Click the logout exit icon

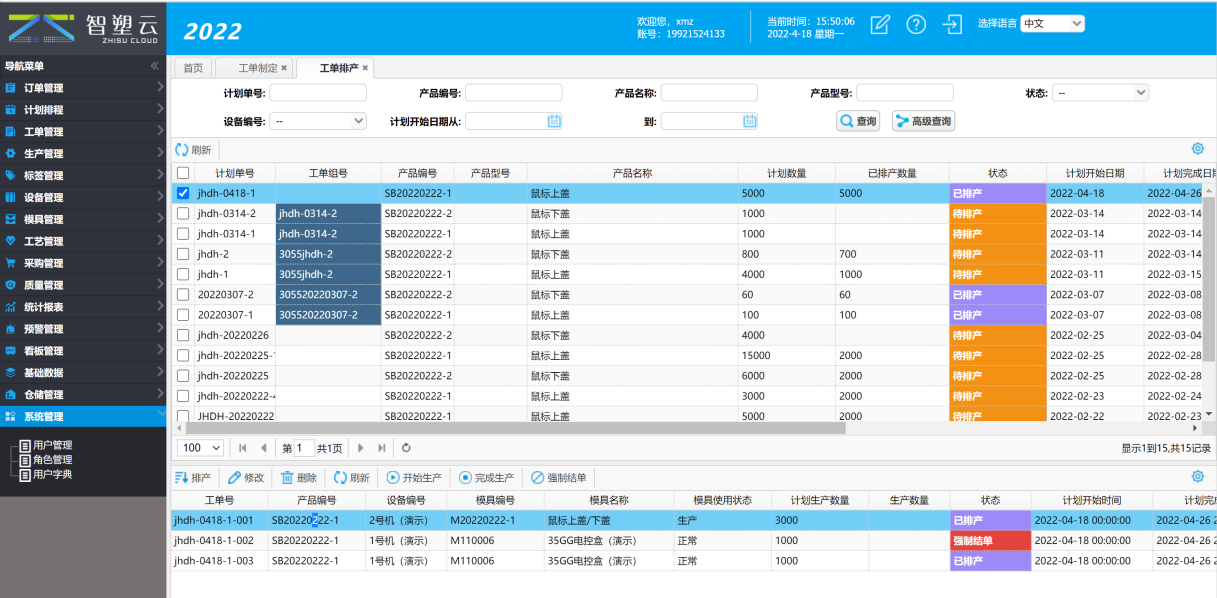[954, 25]
